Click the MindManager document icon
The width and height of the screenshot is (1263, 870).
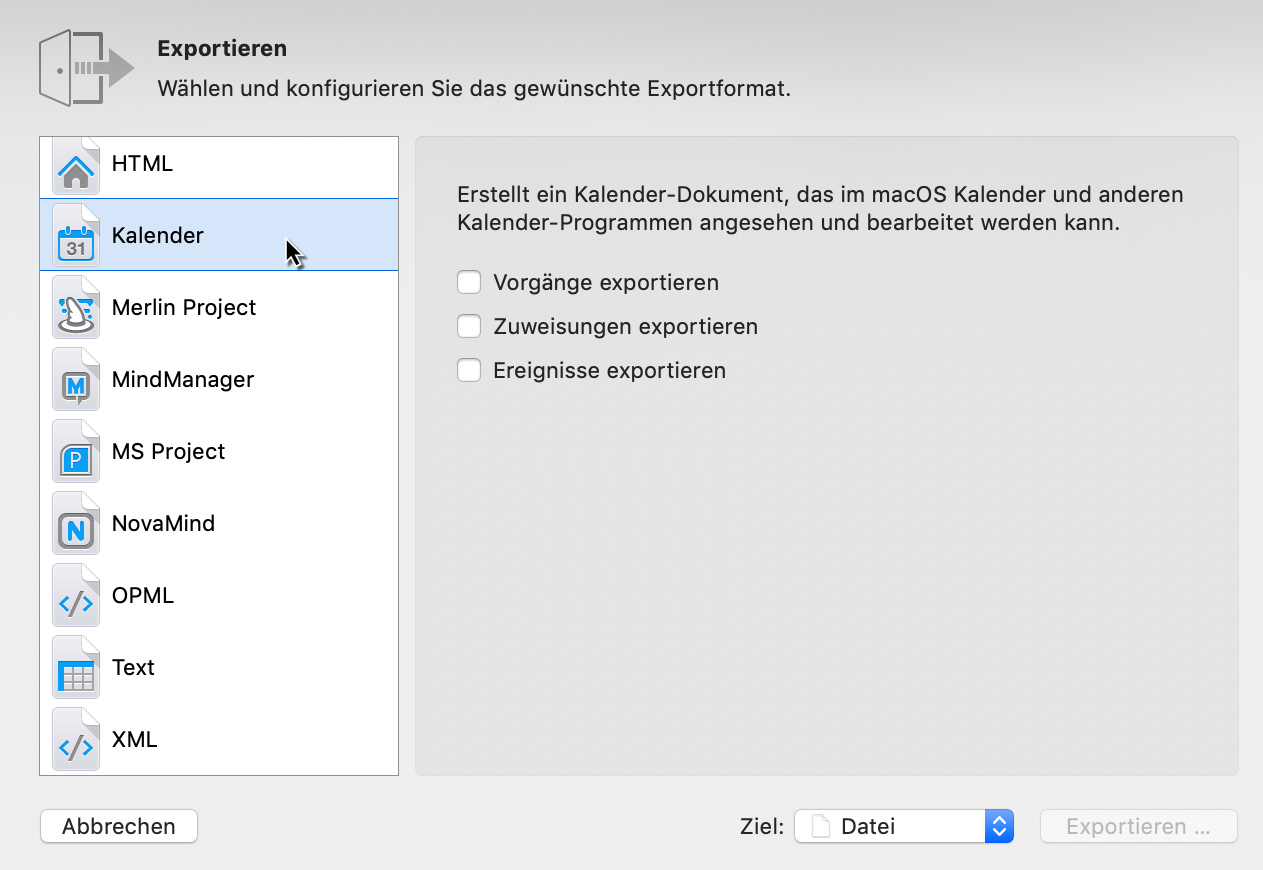(76, 379)
